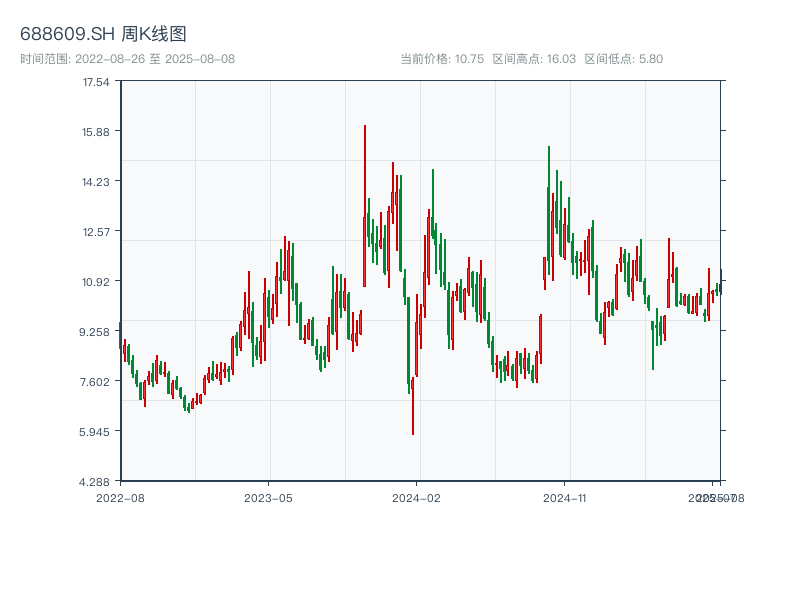Click the red candlestick wick reaching the 5.80 low
This screenshot has width=800, height=600.
click(413, 406)
